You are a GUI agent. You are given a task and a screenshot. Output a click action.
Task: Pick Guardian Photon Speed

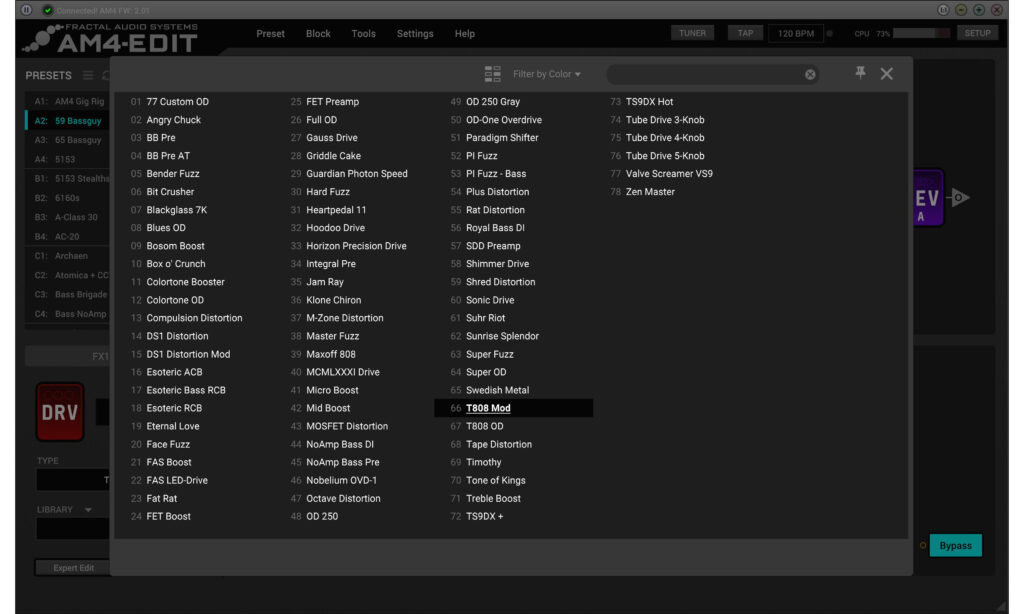tap(357, 174)
